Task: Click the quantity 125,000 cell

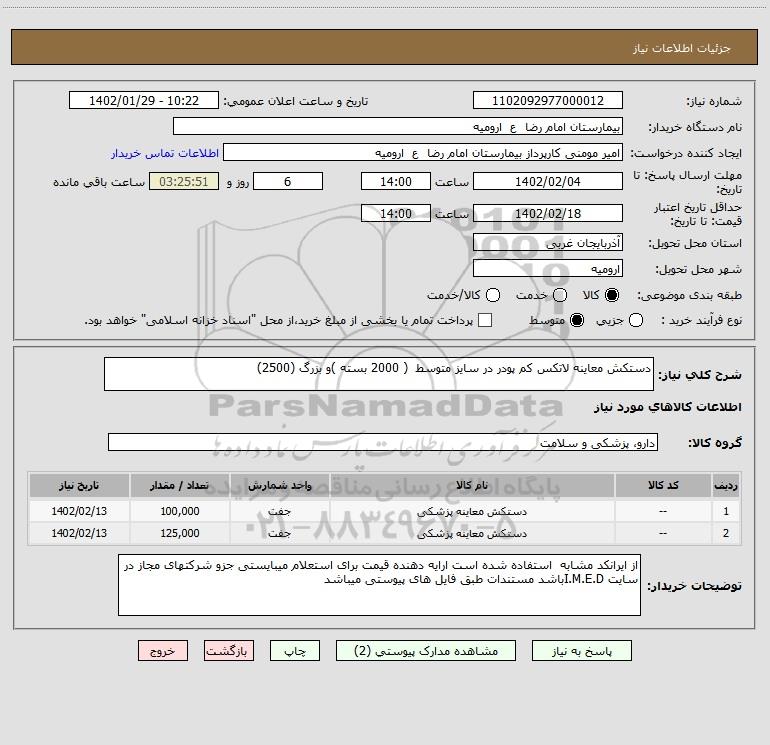Action: coord(180,533)
